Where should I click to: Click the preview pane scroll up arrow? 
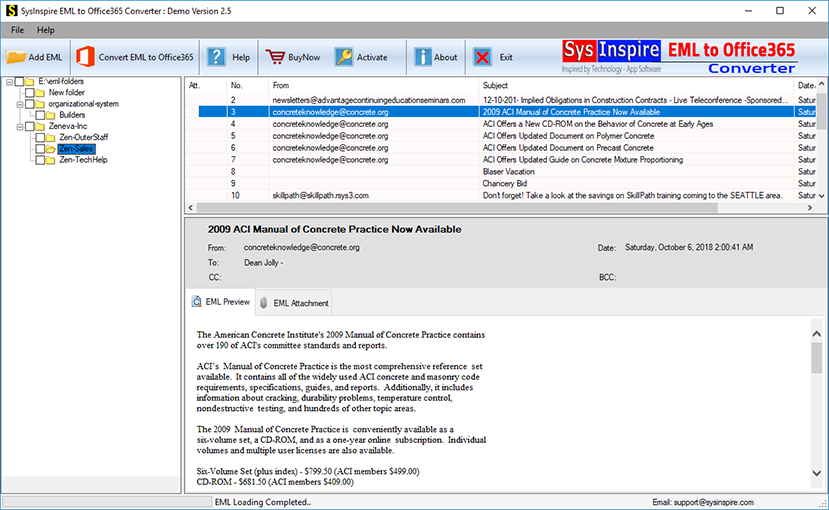pos(816,334)
